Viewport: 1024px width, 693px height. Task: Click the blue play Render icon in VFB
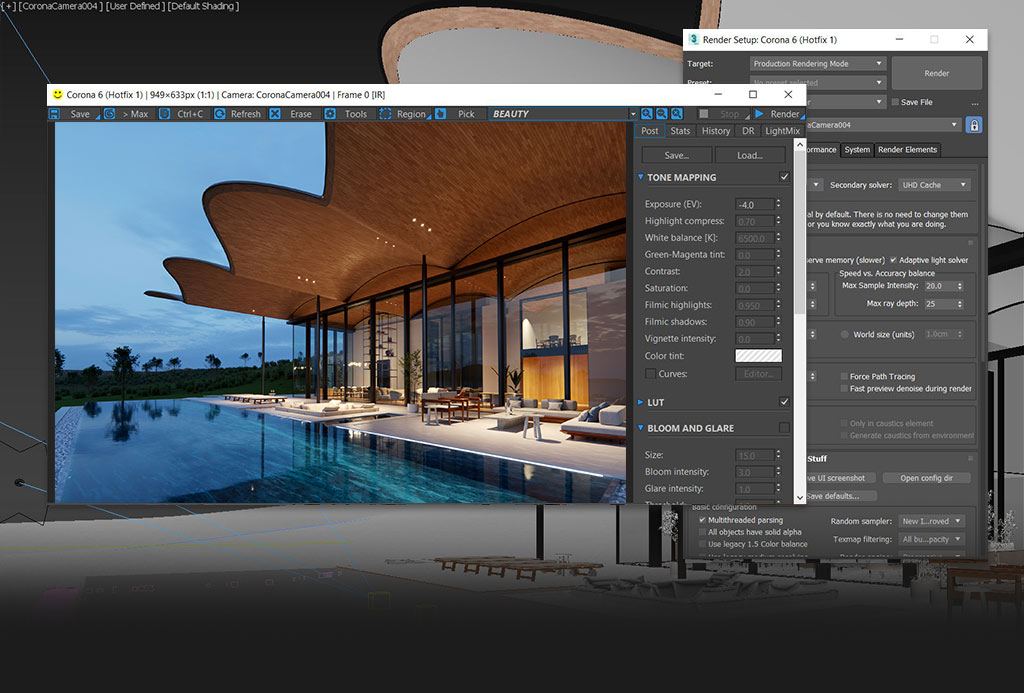(759, 114)
